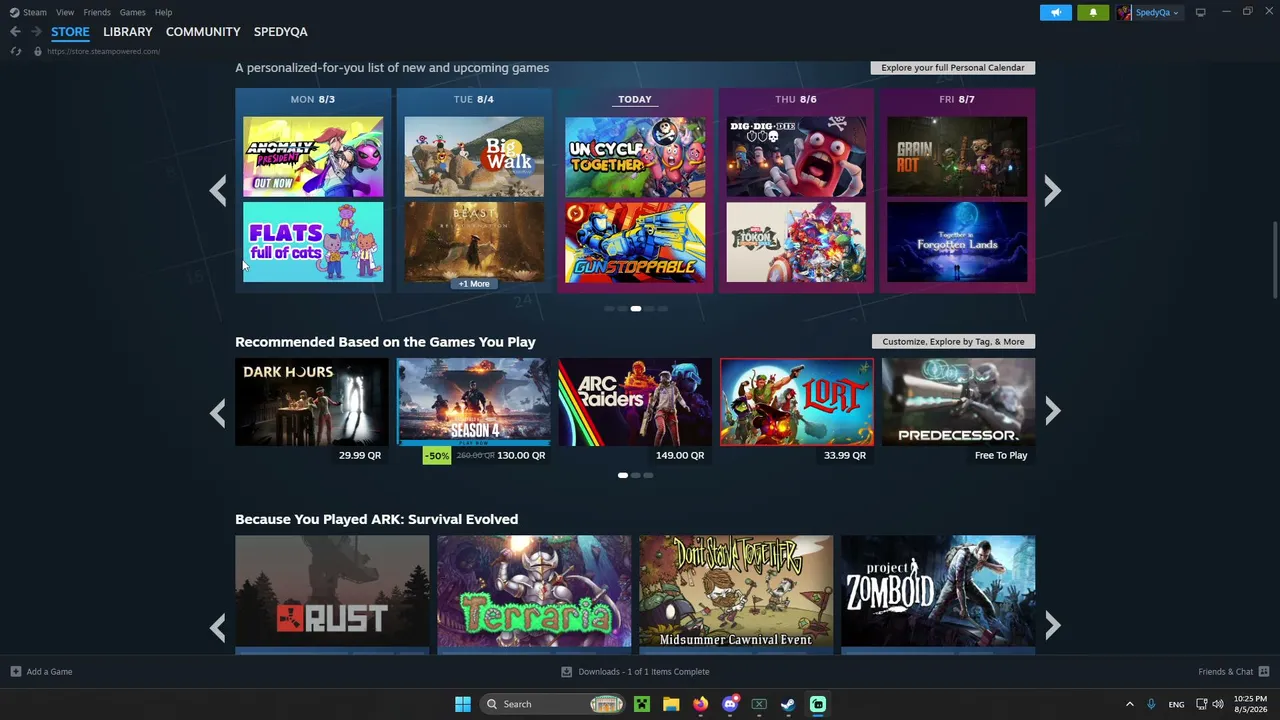
Task: Open the View menu
Action: coord(65,12)
